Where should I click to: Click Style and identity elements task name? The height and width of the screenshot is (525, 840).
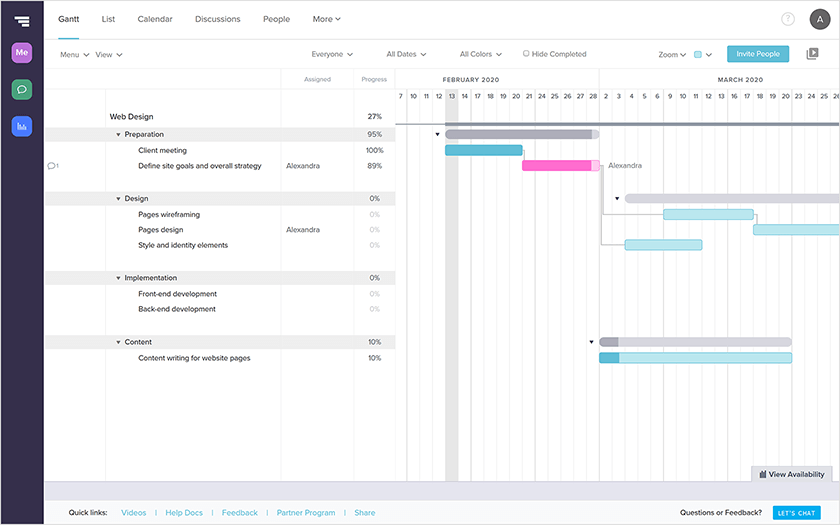coord(183,245)
